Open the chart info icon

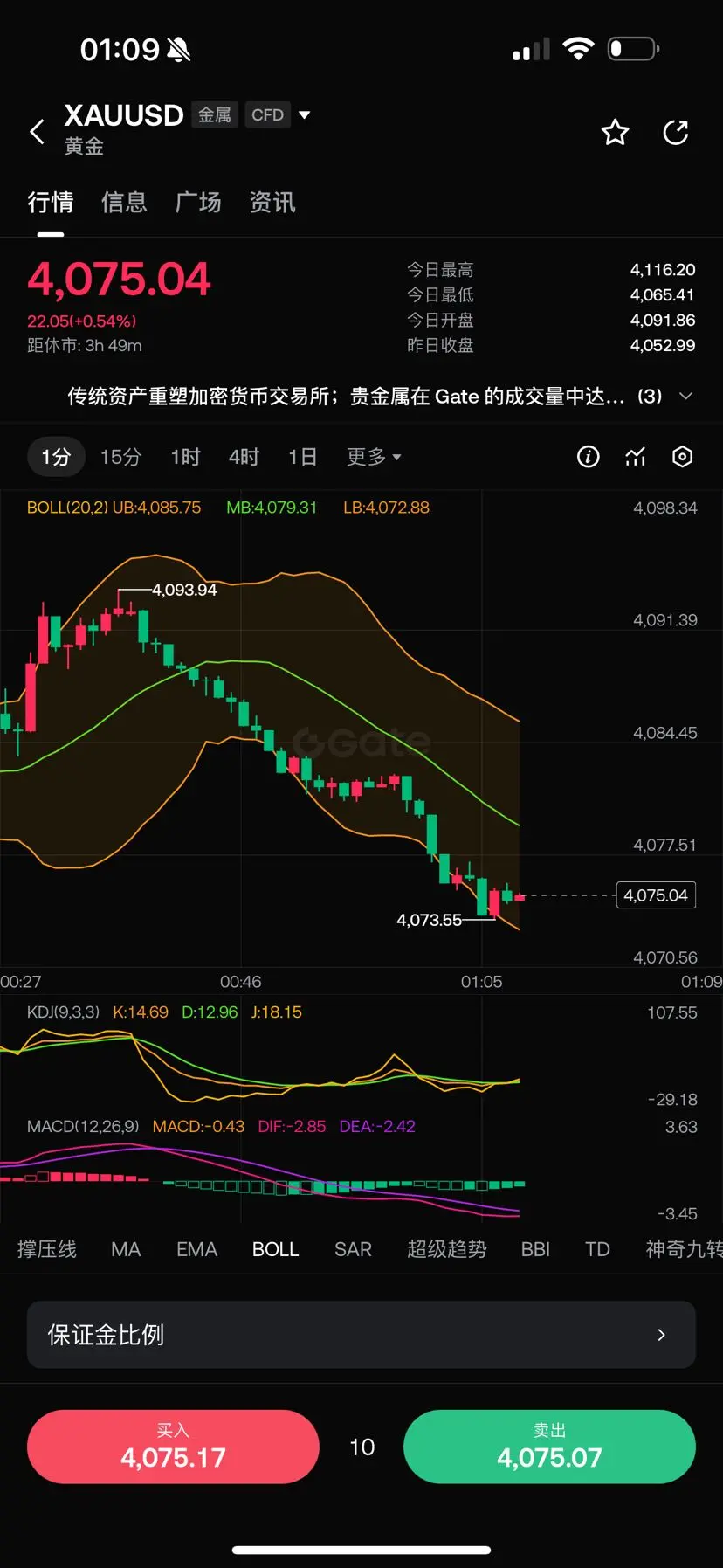point(589,457)
